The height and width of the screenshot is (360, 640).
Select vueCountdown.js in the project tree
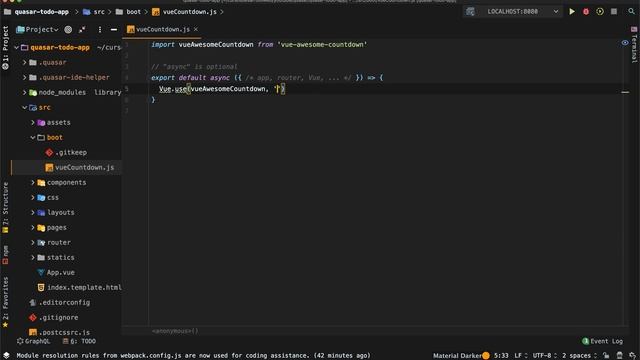80,167
